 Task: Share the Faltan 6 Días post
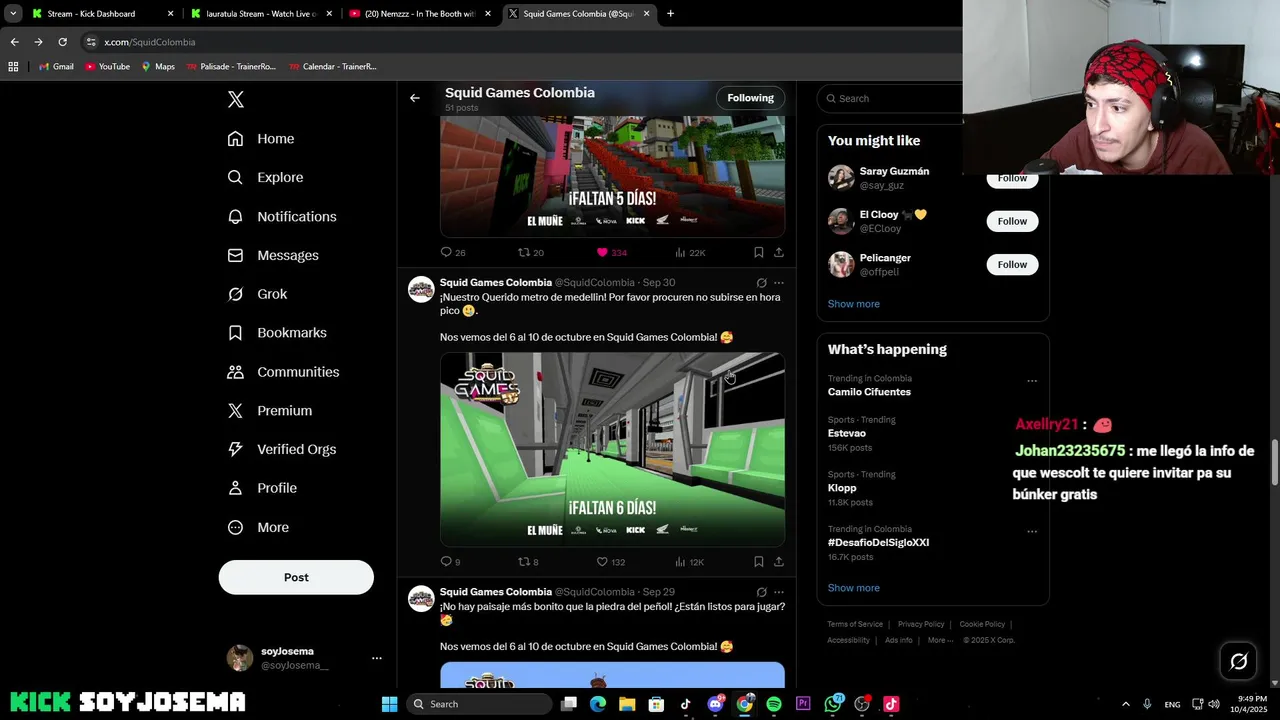pos(779,562)
